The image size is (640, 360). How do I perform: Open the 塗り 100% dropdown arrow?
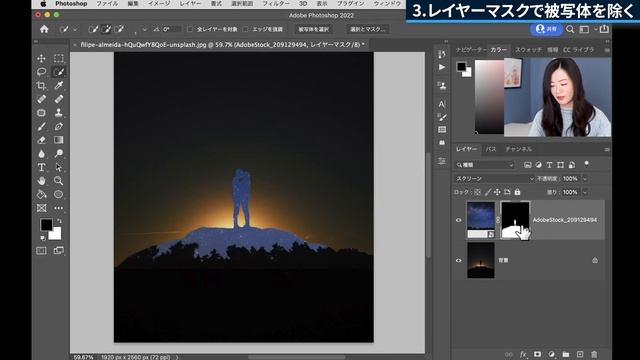[x=585, y=192]
